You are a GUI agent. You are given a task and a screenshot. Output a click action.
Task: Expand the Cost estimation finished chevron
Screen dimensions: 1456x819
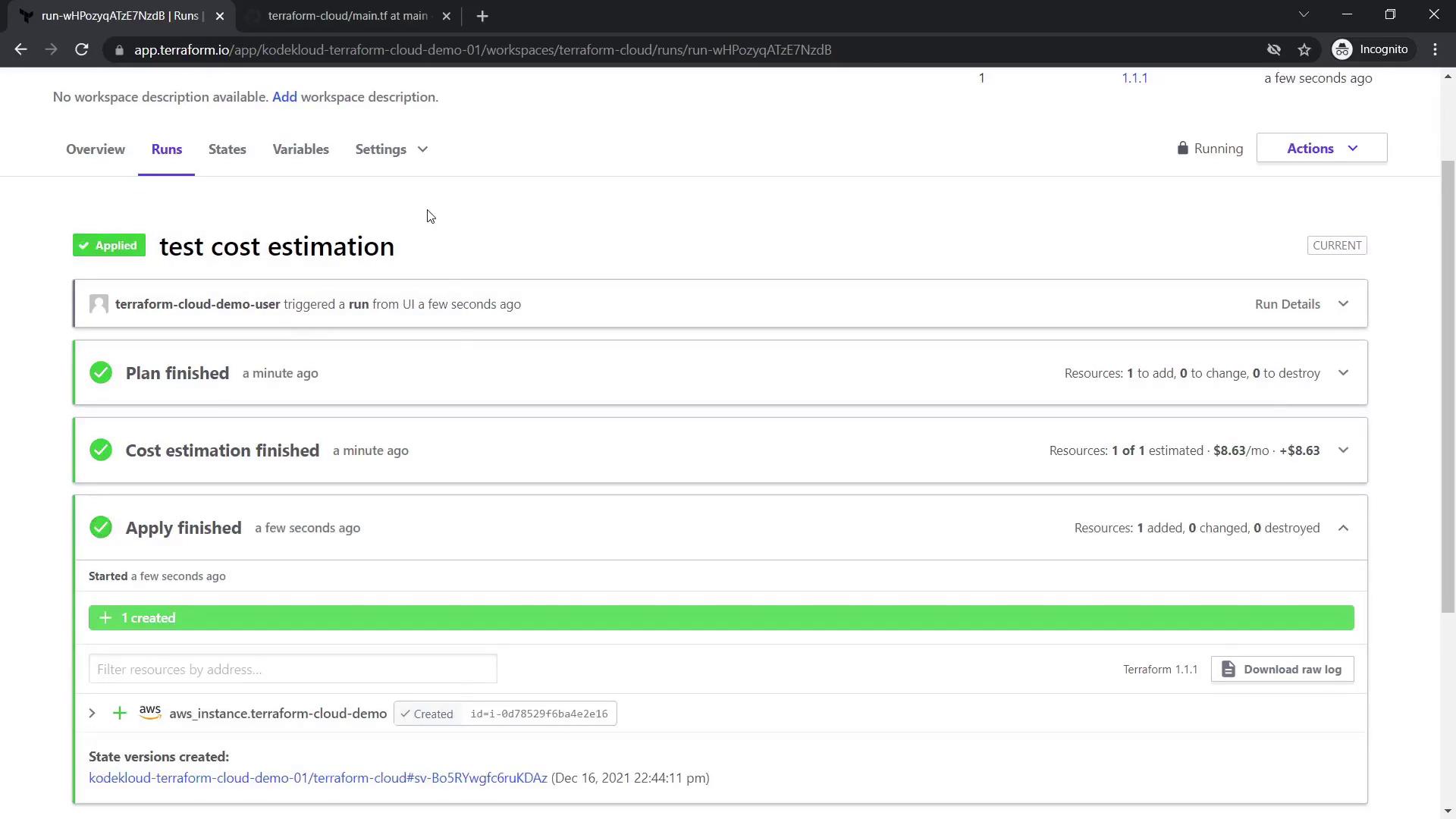click(1343, 450)
